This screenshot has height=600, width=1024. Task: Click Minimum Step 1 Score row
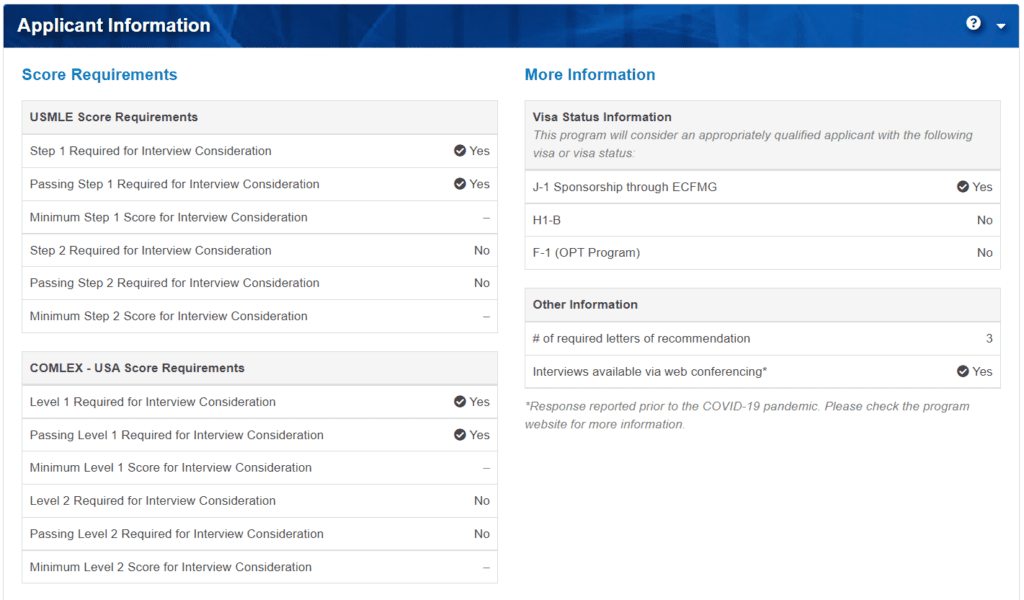(259, 217)
